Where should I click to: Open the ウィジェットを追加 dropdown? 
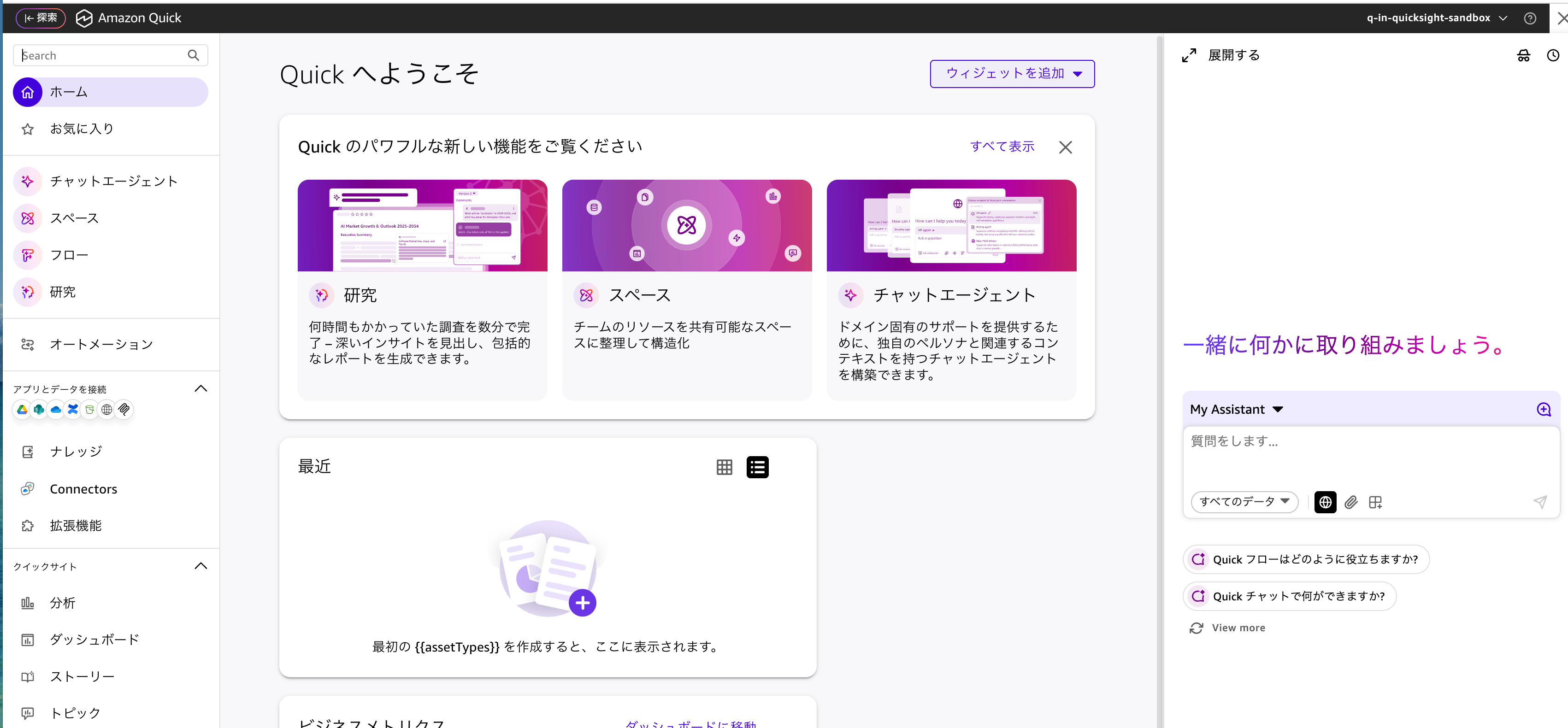click(x=1012, y=74)
